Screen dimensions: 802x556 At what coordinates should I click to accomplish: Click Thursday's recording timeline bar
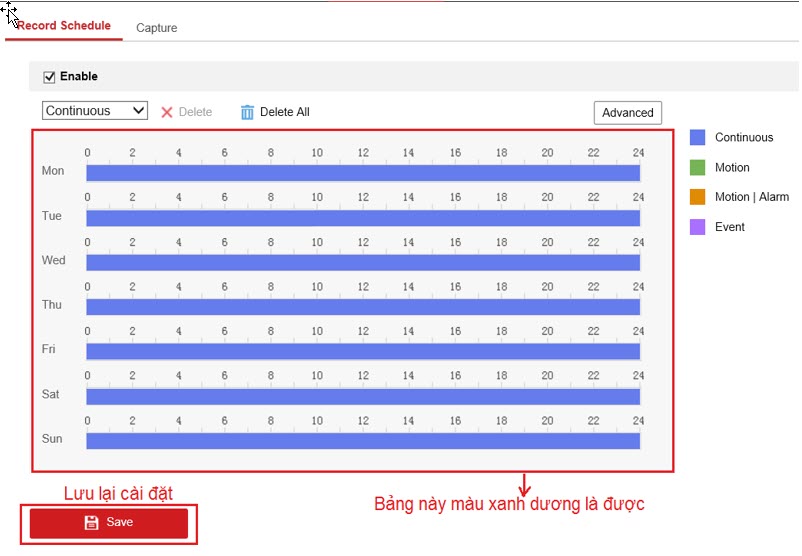tap(362, 307)
